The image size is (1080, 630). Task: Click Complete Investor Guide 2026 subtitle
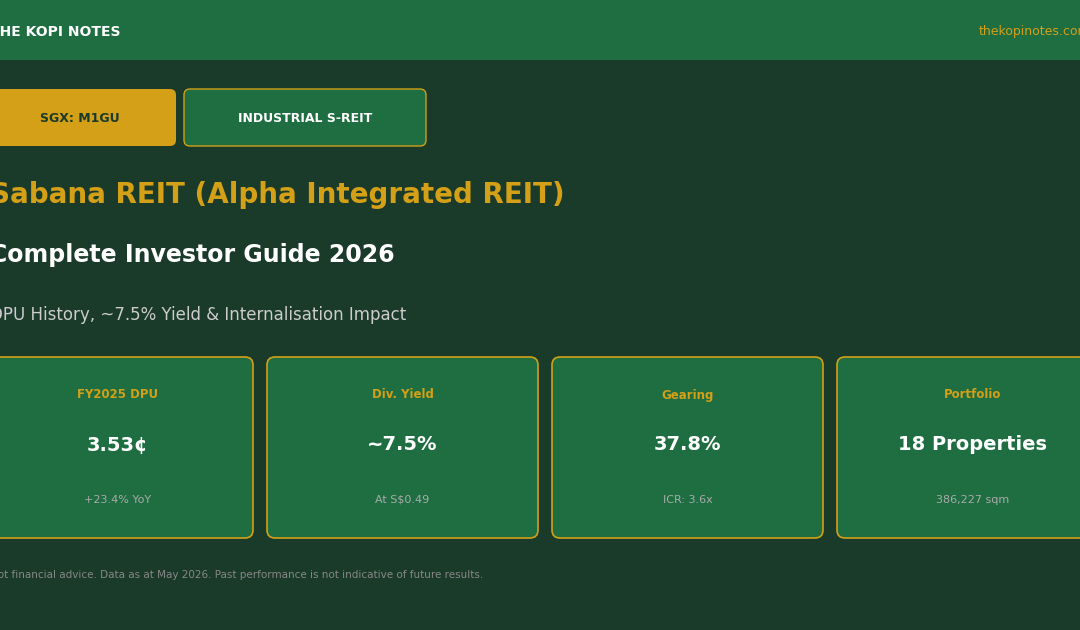(x=196, y=254)
